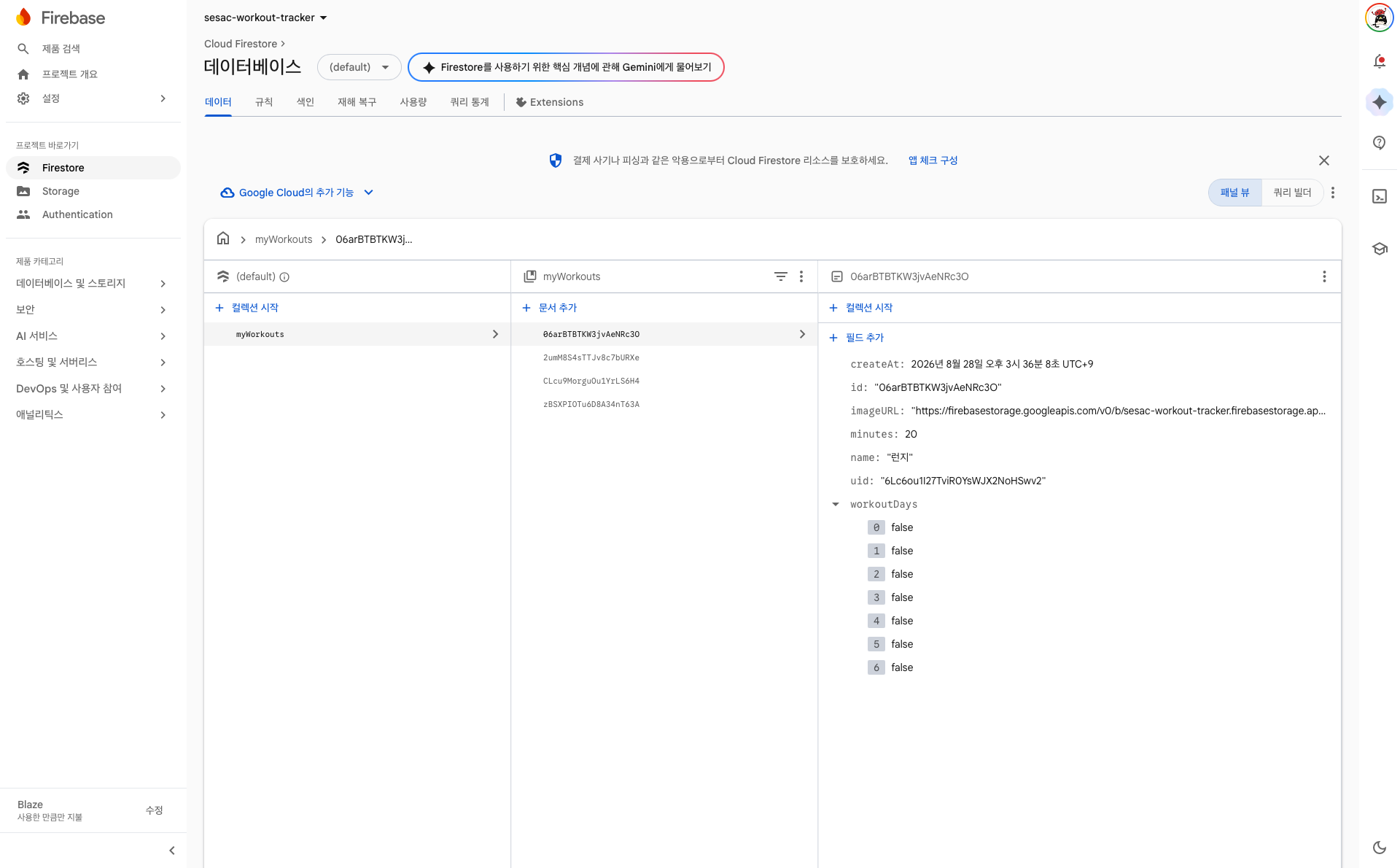1400x868 pixels.
Task: Click the 앱 체크 구성 link
Action: pyautogui.click(x=933, y=160)
